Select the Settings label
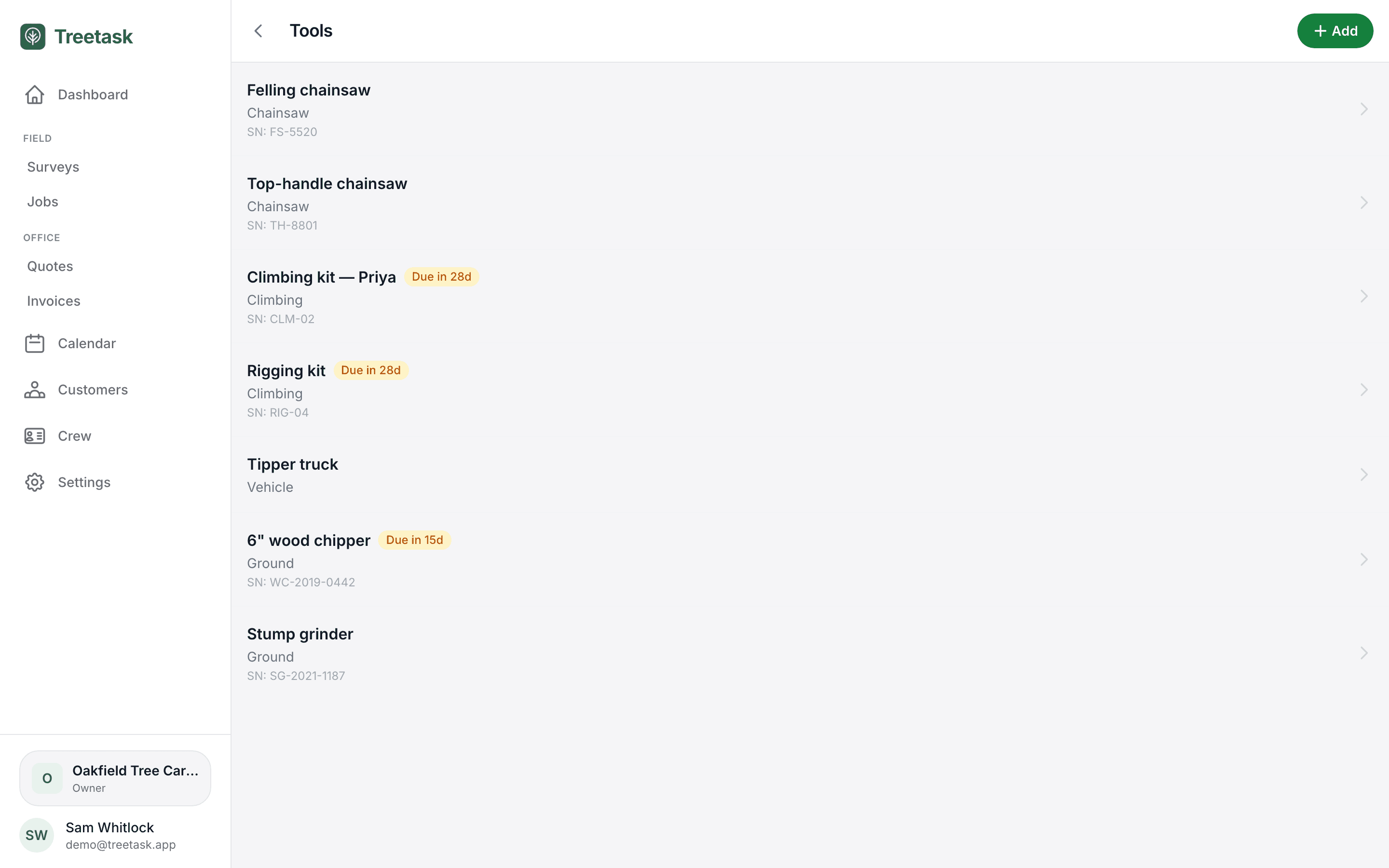Screen dimensions: 1389x868 (x=84, y=482)
